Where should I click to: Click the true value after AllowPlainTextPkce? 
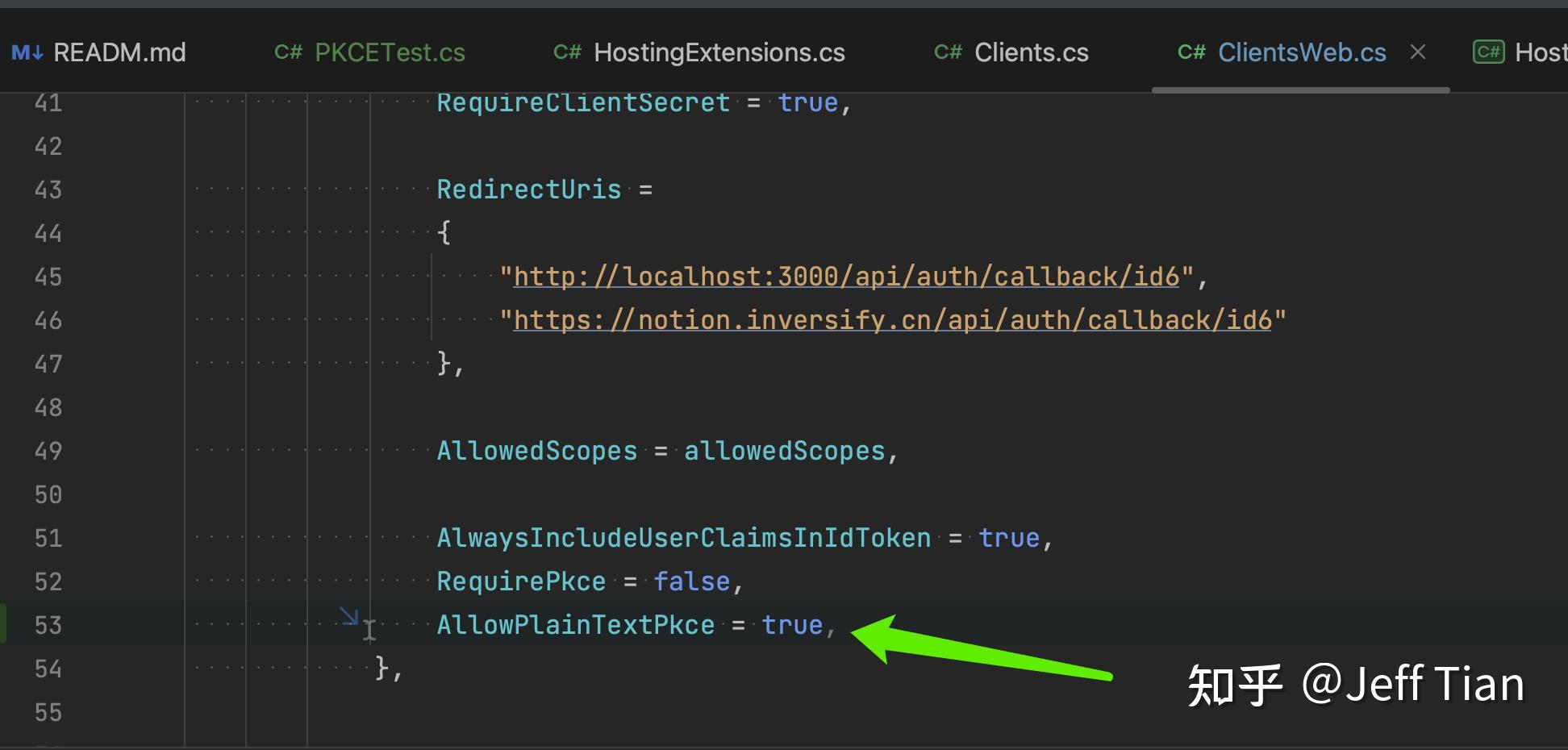click(x=792, y=625)
